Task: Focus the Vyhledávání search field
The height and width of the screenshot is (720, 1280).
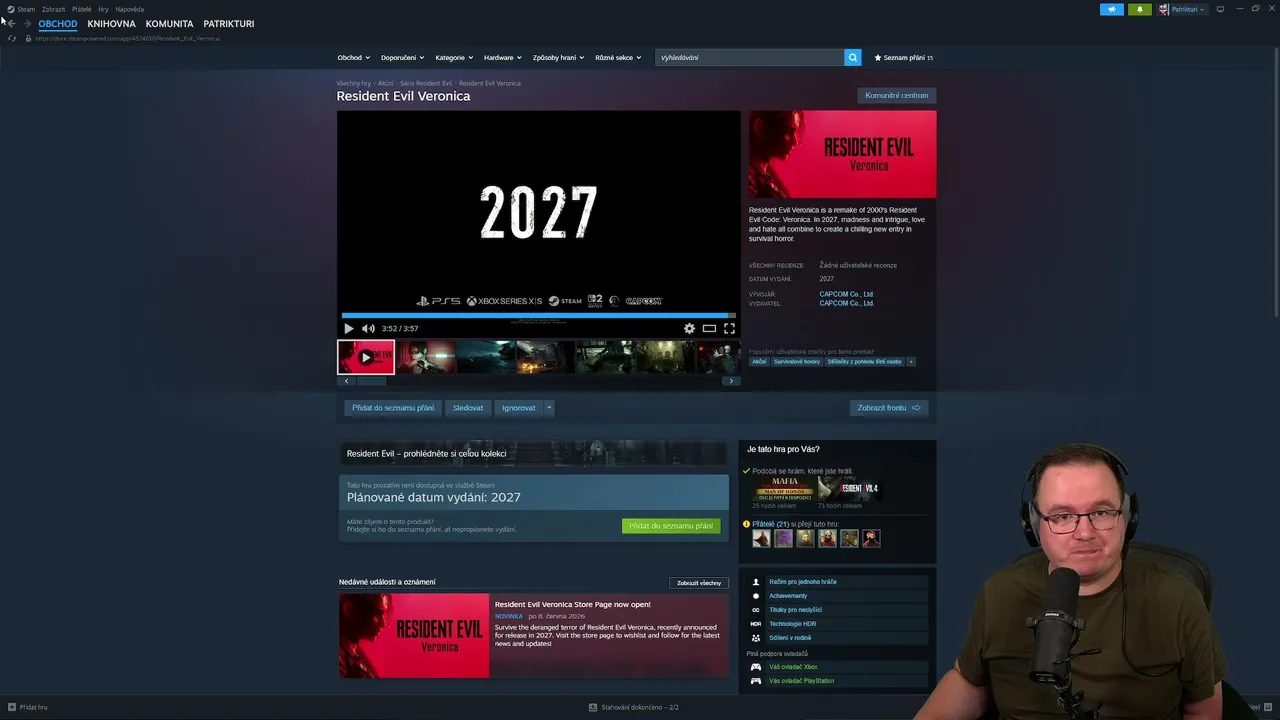Action: pos(750,58)
